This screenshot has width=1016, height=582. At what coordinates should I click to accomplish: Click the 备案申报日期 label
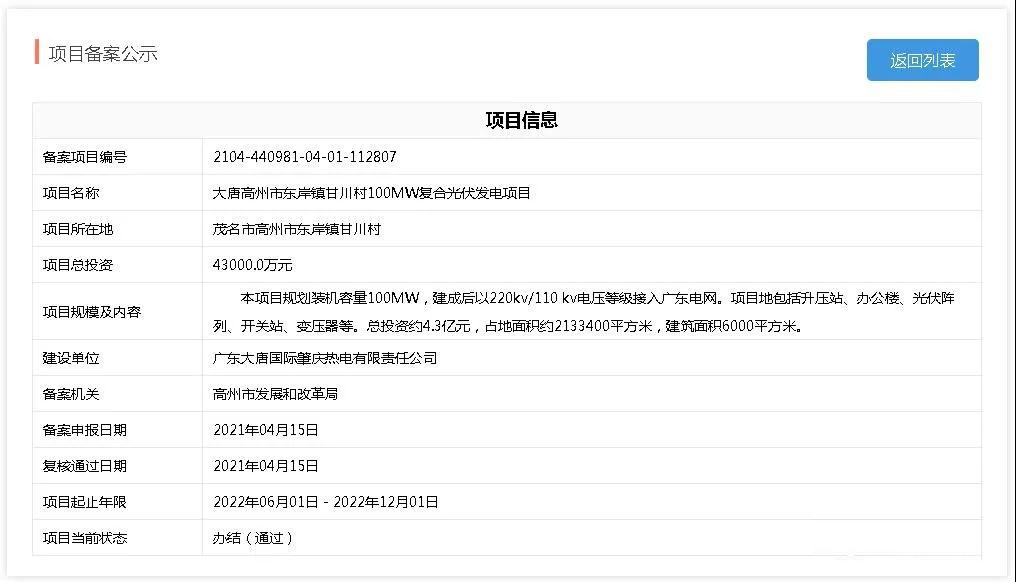(x=85, y=430)
